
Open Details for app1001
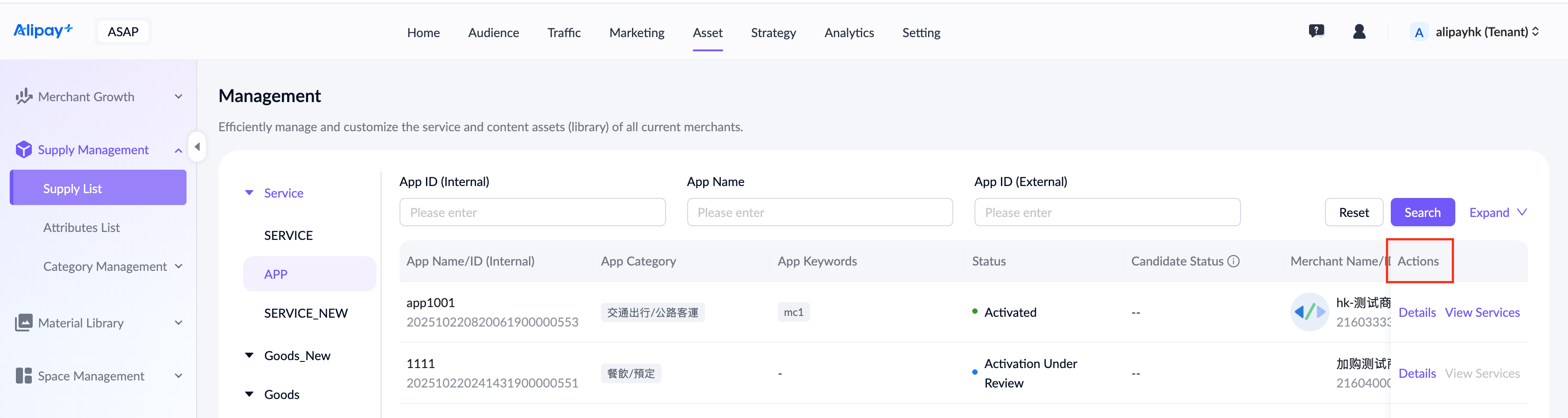click(x=1416, y=312)
